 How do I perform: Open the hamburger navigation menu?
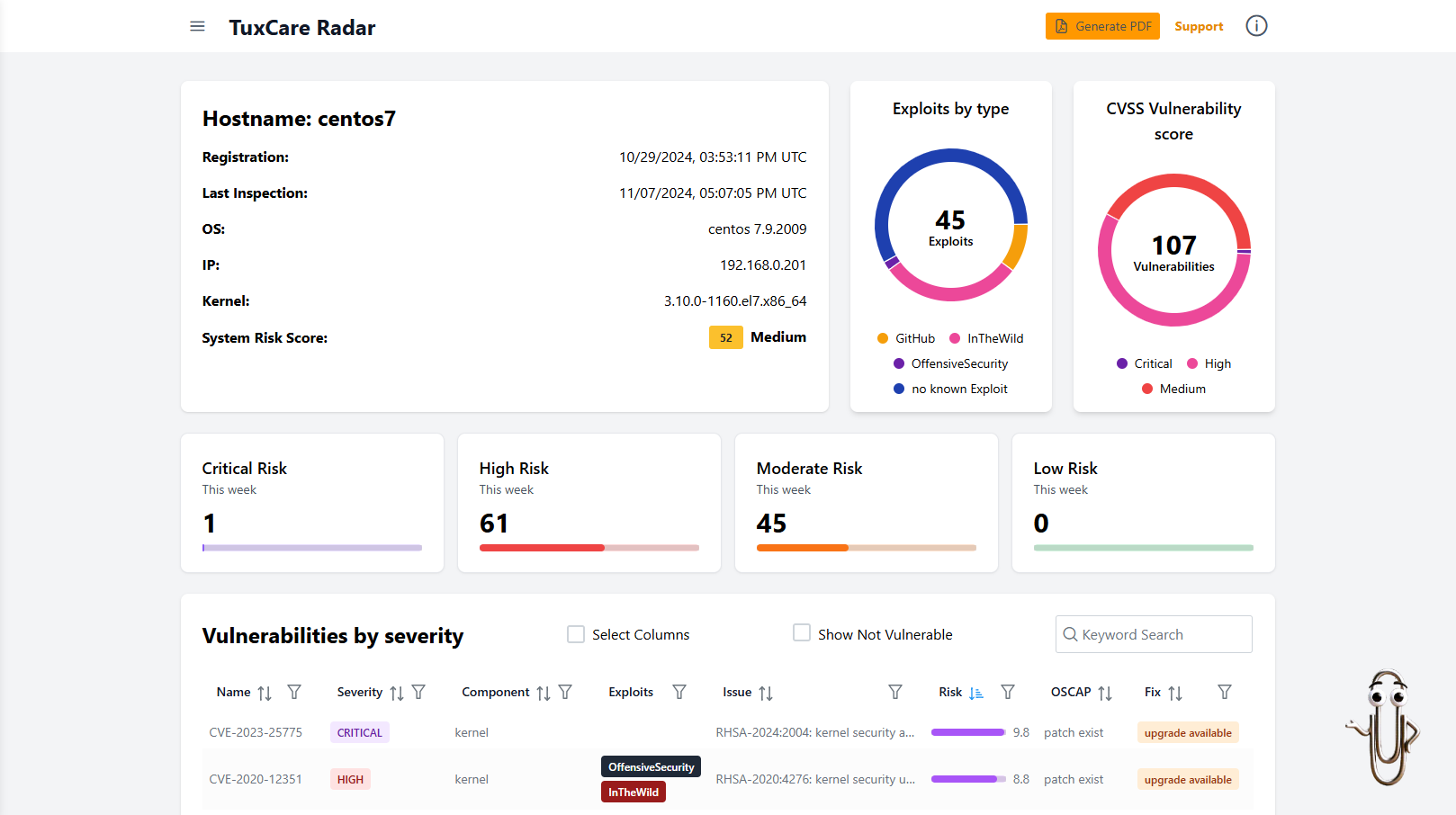(x=197, y=27)
